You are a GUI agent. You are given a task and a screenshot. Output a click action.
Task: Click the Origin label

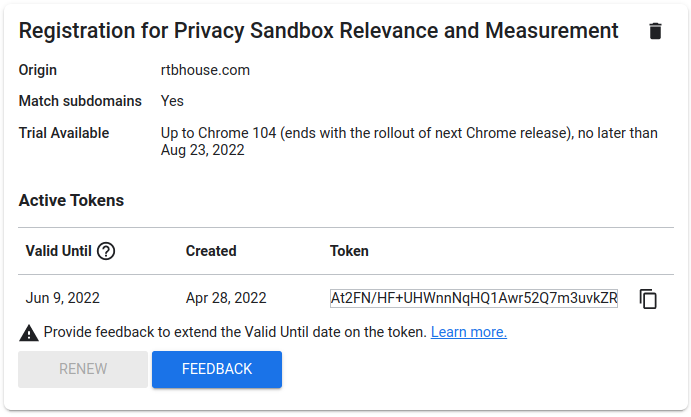[38, 70]
